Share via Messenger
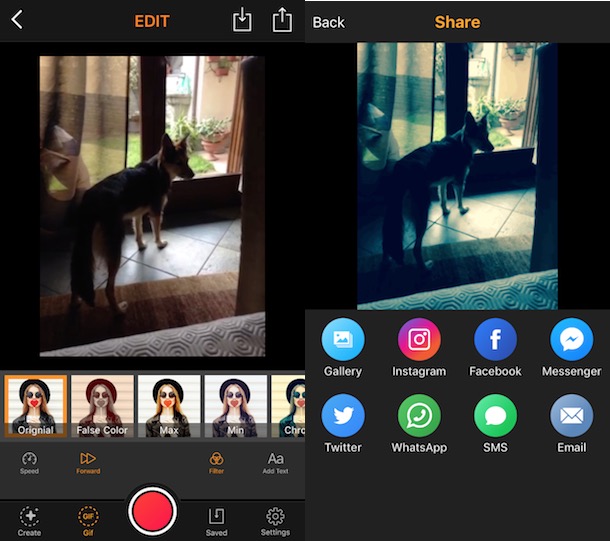The image size is (610, 541). coord(571,348)
